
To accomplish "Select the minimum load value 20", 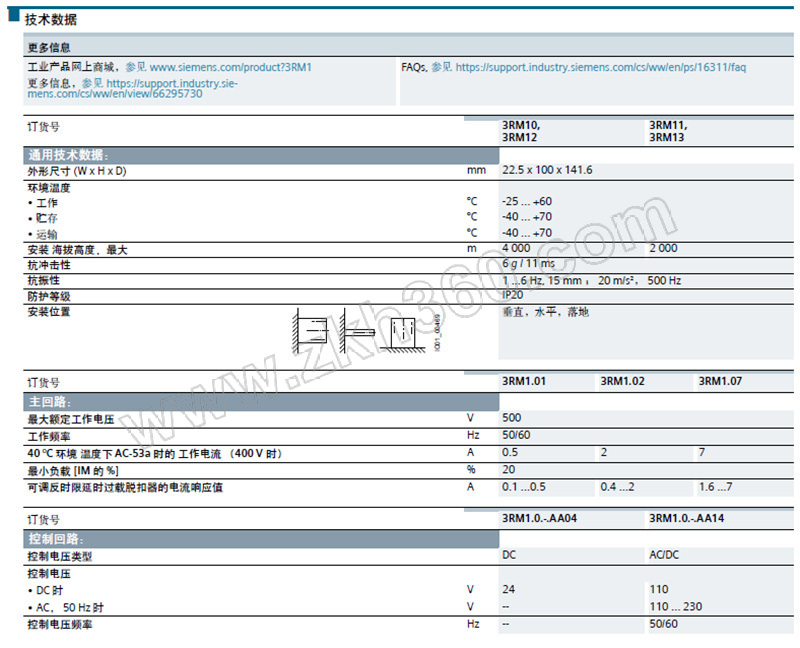I will (508, 469).
